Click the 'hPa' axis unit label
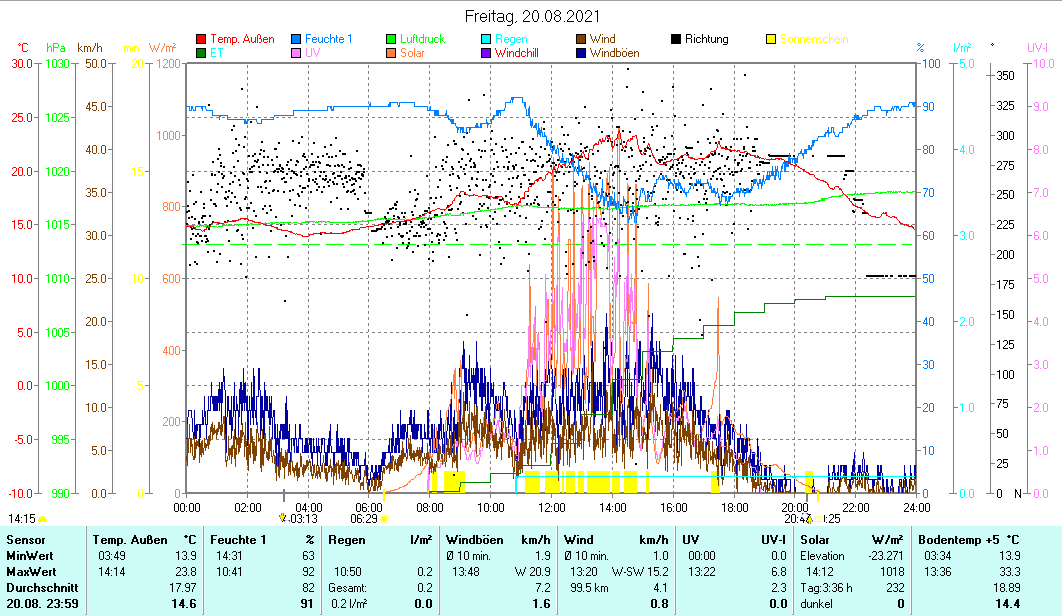Viewport: 1062px width, 616px height. pyautogui.click(x=56, y=48)
